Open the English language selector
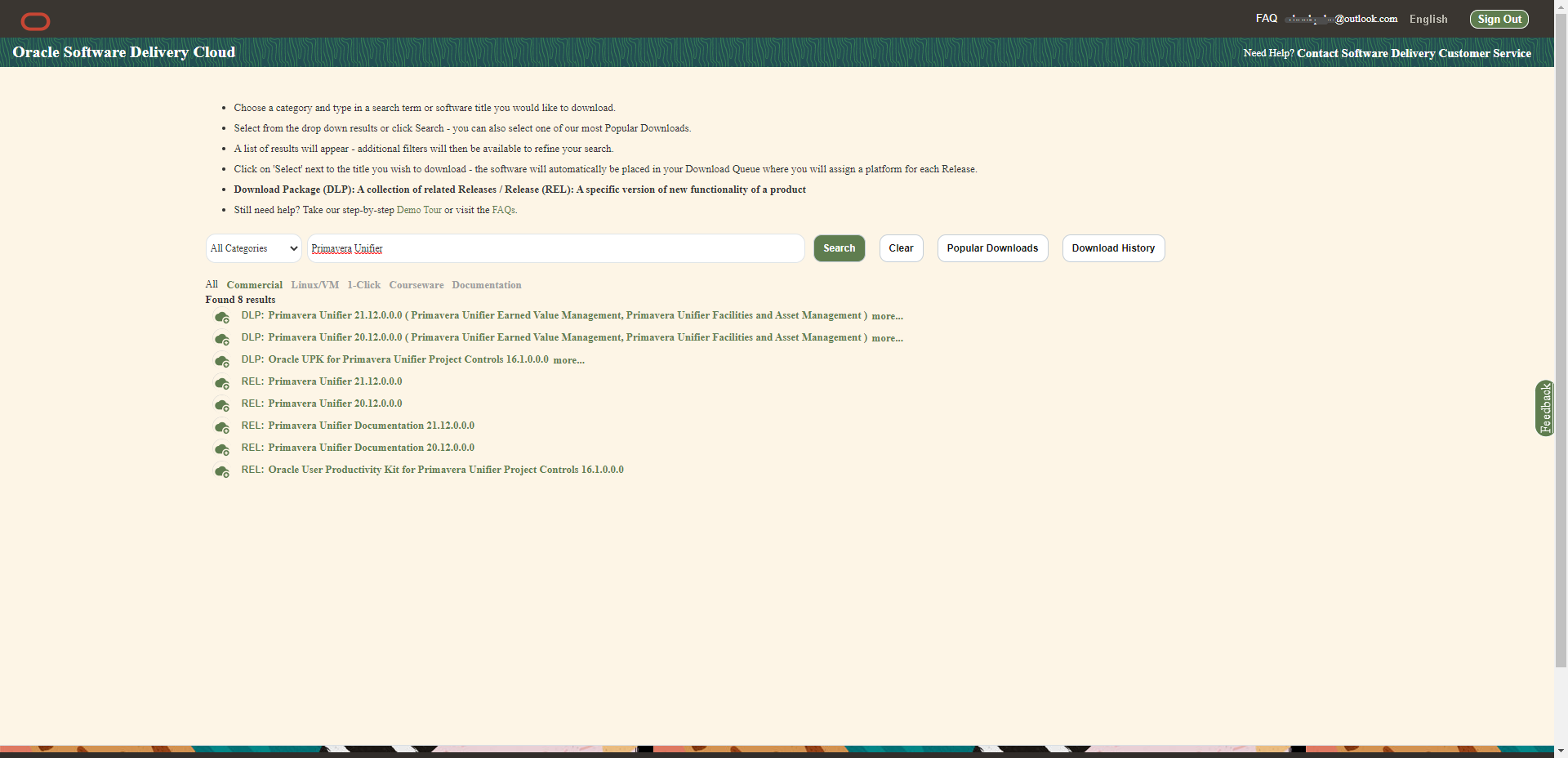1568x758 pixels. 1428,19
